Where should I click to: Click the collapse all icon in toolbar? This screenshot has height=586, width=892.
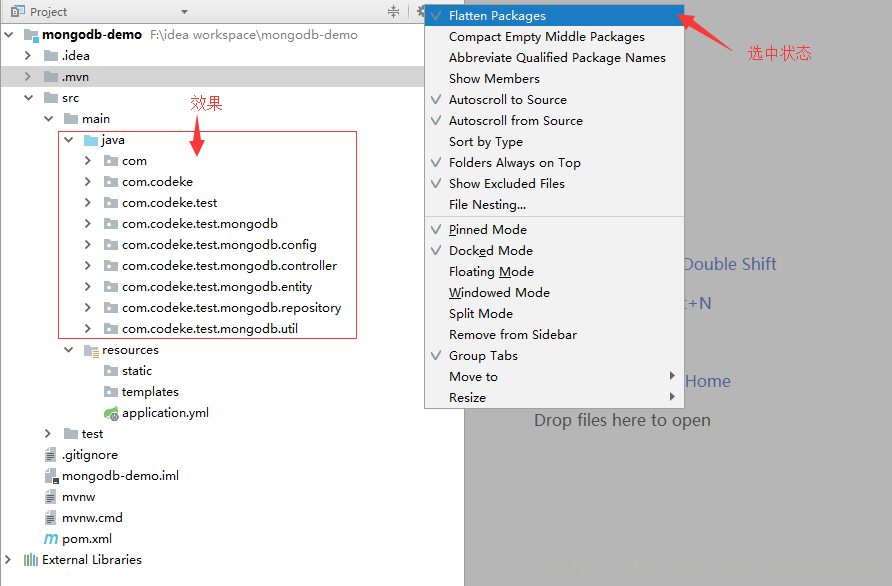click(391, 10)
